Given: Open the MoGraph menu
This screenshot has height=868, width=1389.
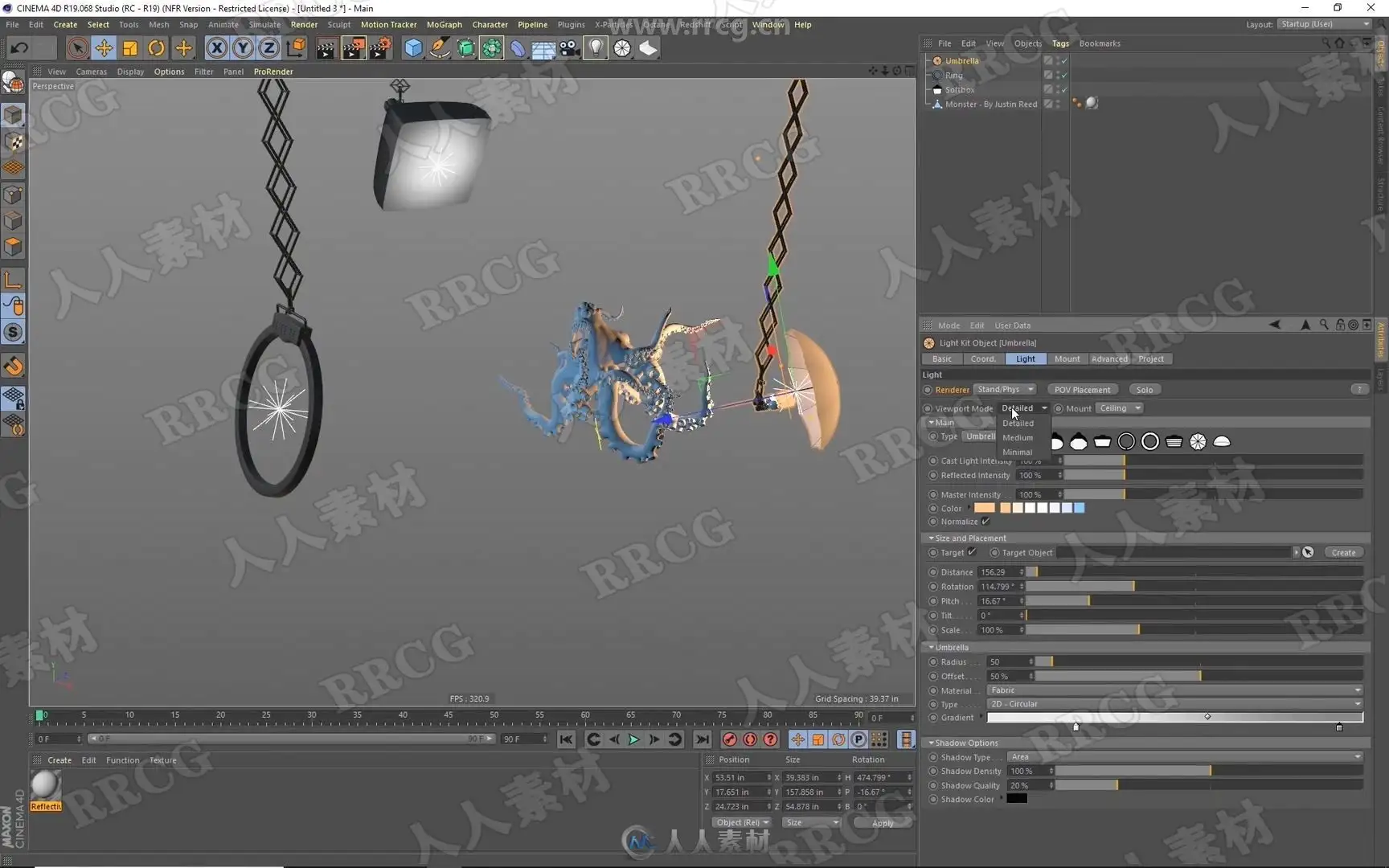Looking at the screenshot, I should (x=444, y=25).
